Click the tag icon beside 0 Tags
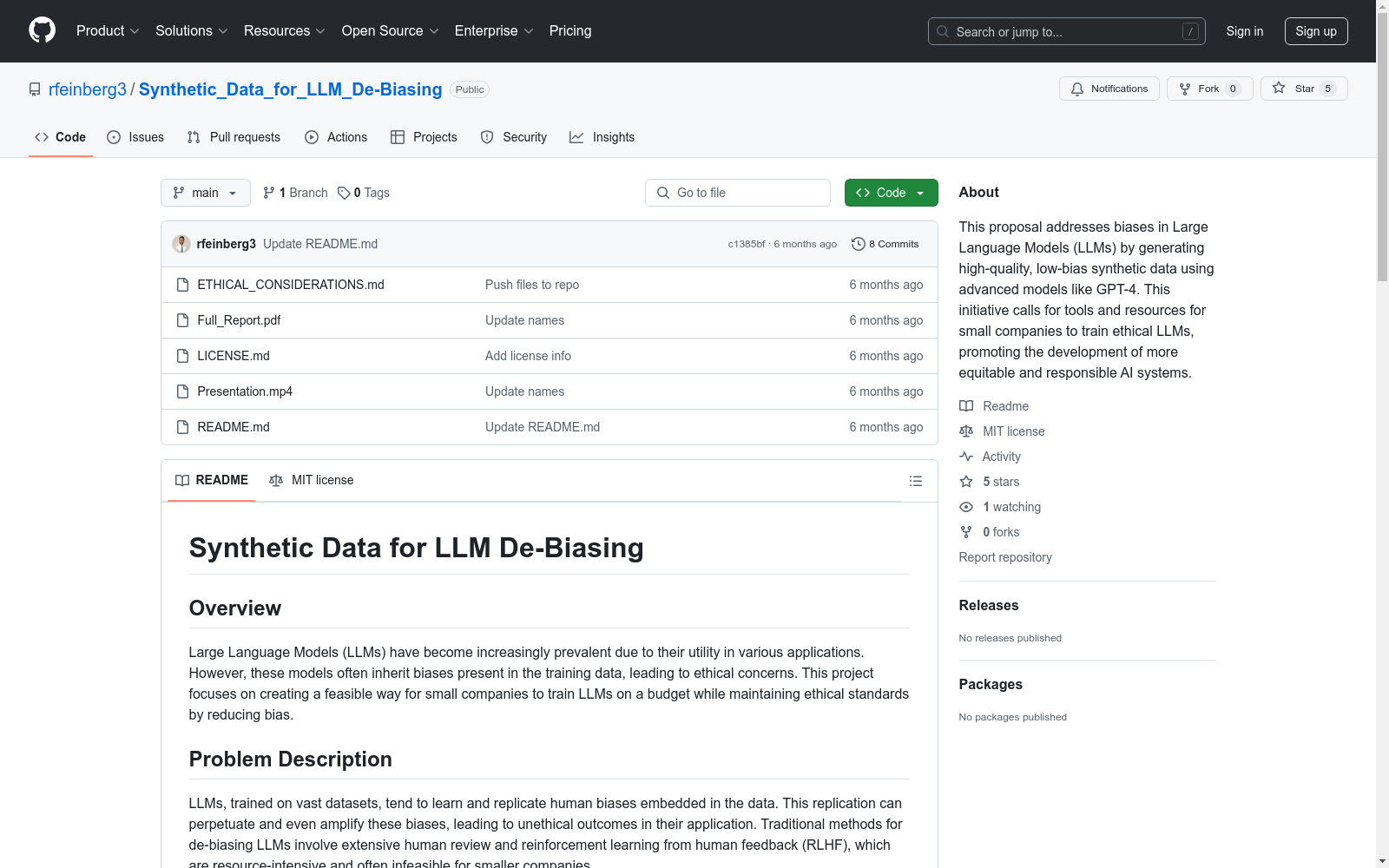The width and height of the screenshot is (1389, 868). point(344,193)
